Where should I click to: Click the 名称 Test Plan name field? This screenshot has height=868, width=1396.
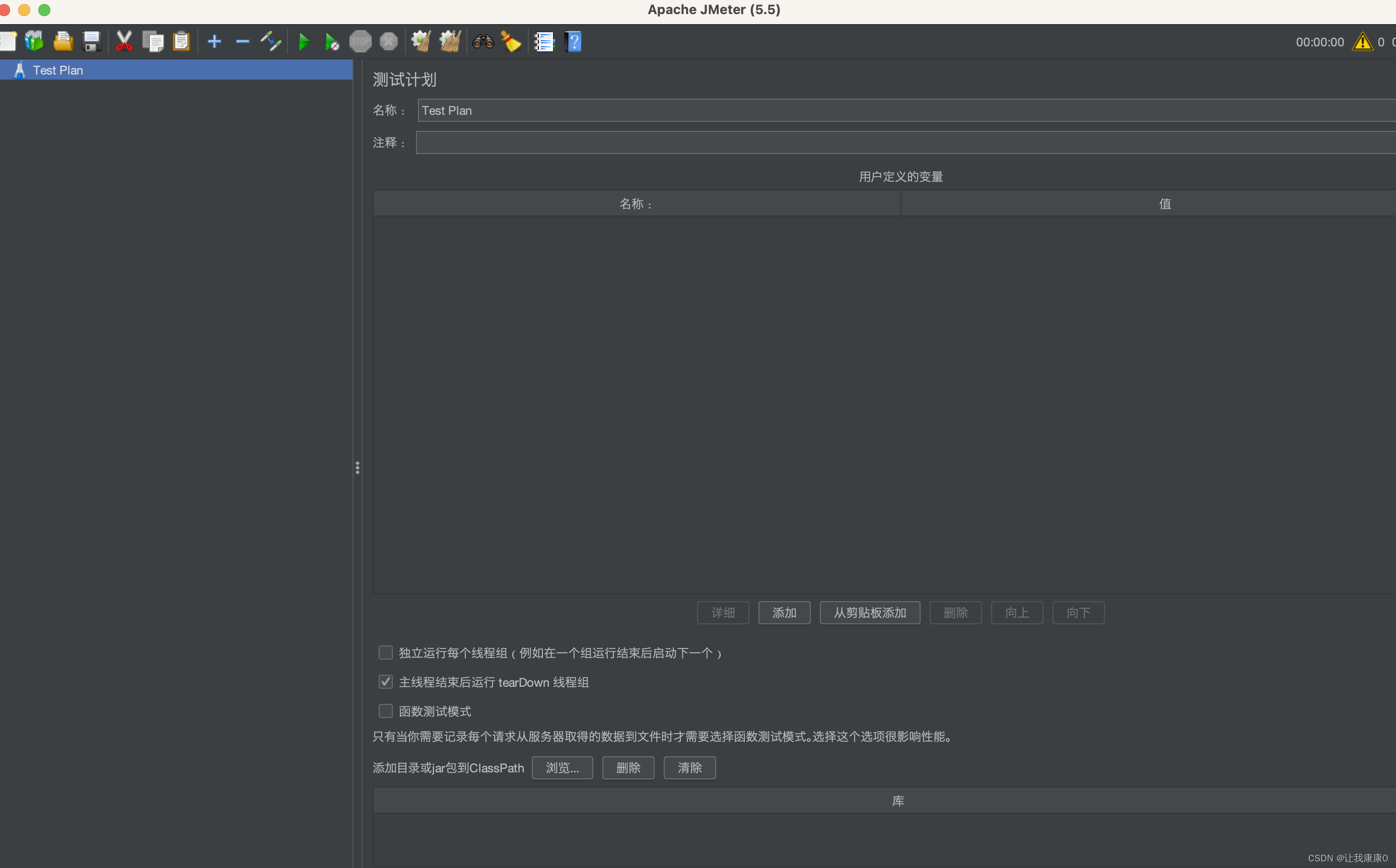(906, 110)
